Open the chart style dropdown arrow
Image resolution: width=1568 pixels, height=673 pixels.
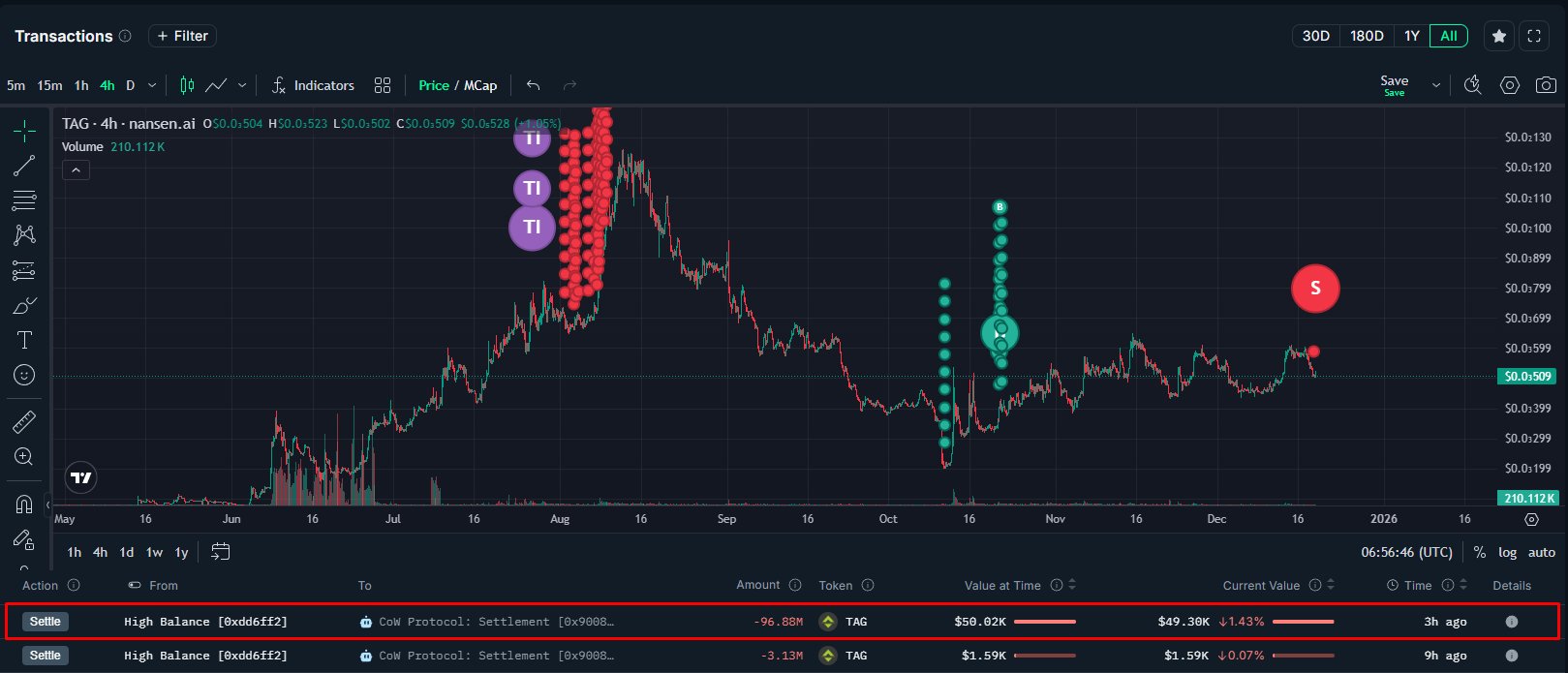[242, 85]
